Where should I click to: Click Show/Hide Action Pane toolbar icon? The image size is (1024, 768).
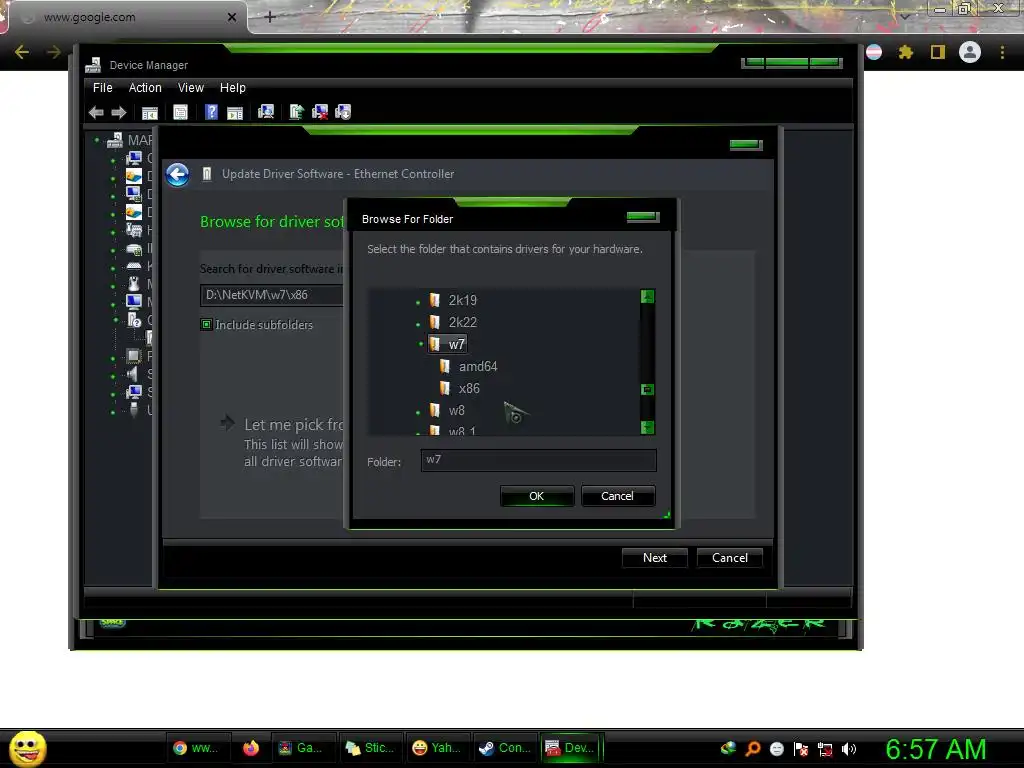coord(234,112)
